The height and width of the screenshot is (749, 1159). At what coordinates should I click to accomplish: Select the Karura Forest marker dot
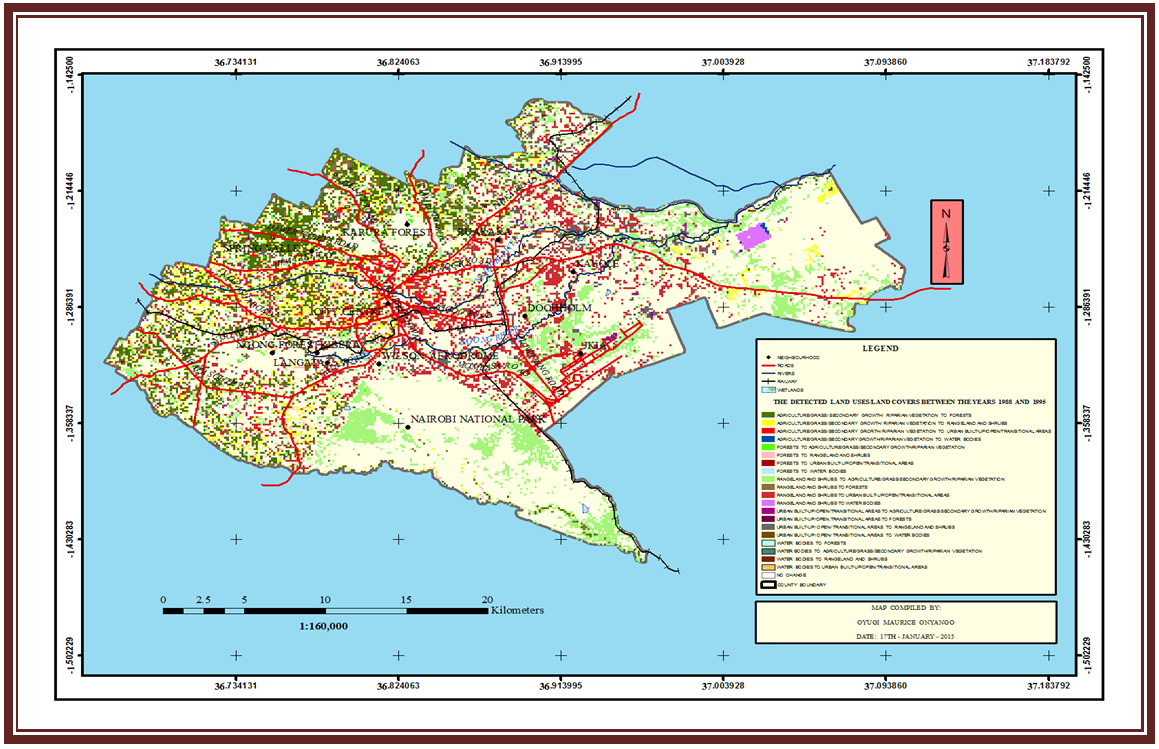pos(408,224)
